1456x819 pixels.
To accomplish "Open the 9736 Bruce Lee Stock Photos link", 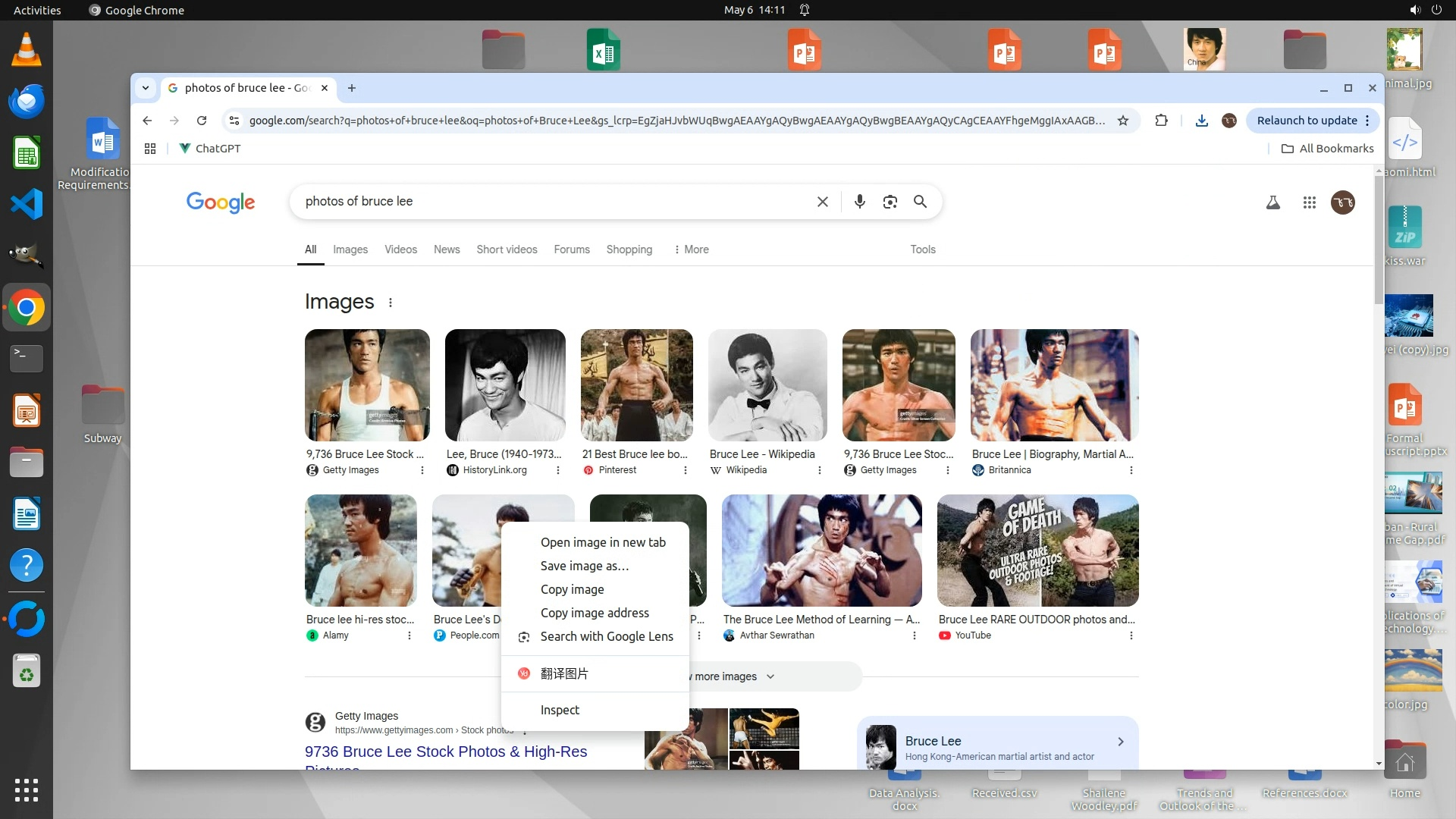I will click(x=446, y=752).
